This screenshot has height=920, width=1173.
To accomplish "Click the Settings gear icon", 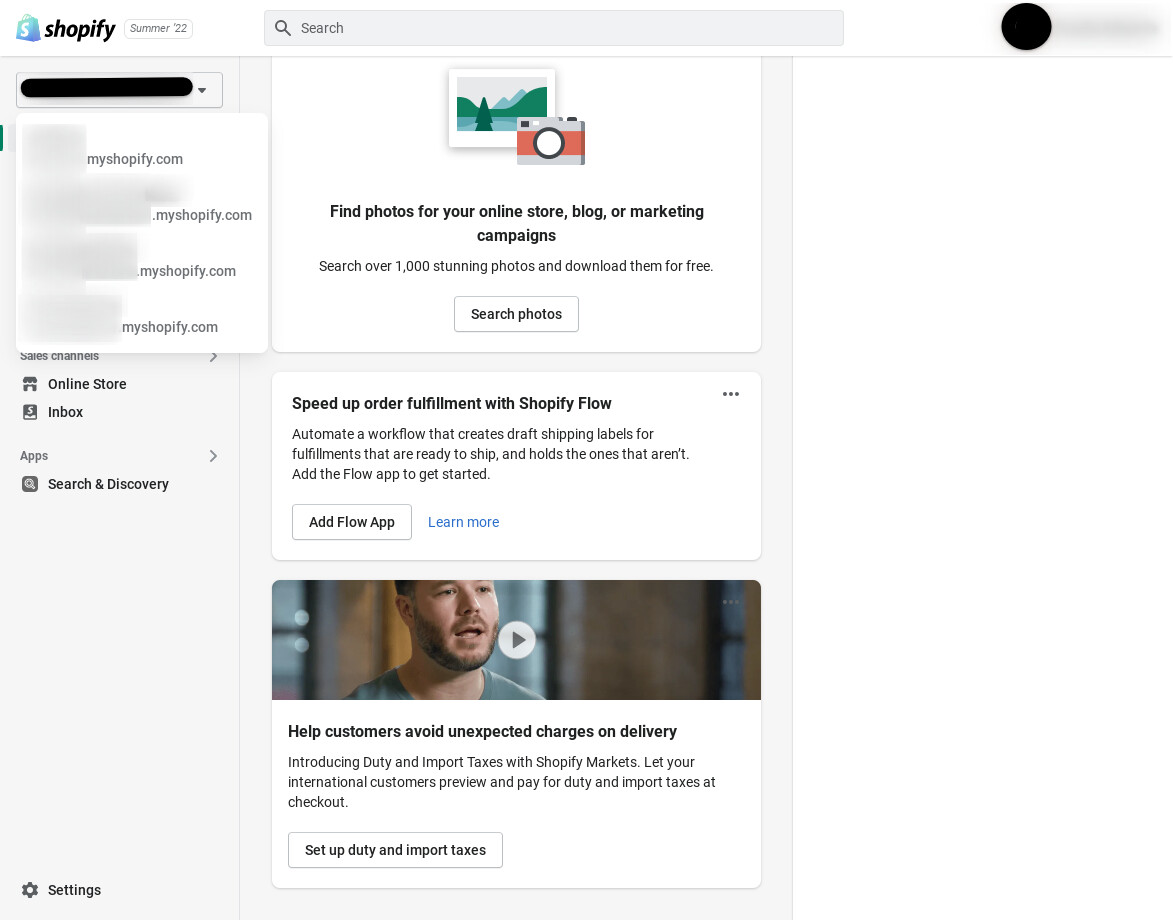I will pos(30,890).
